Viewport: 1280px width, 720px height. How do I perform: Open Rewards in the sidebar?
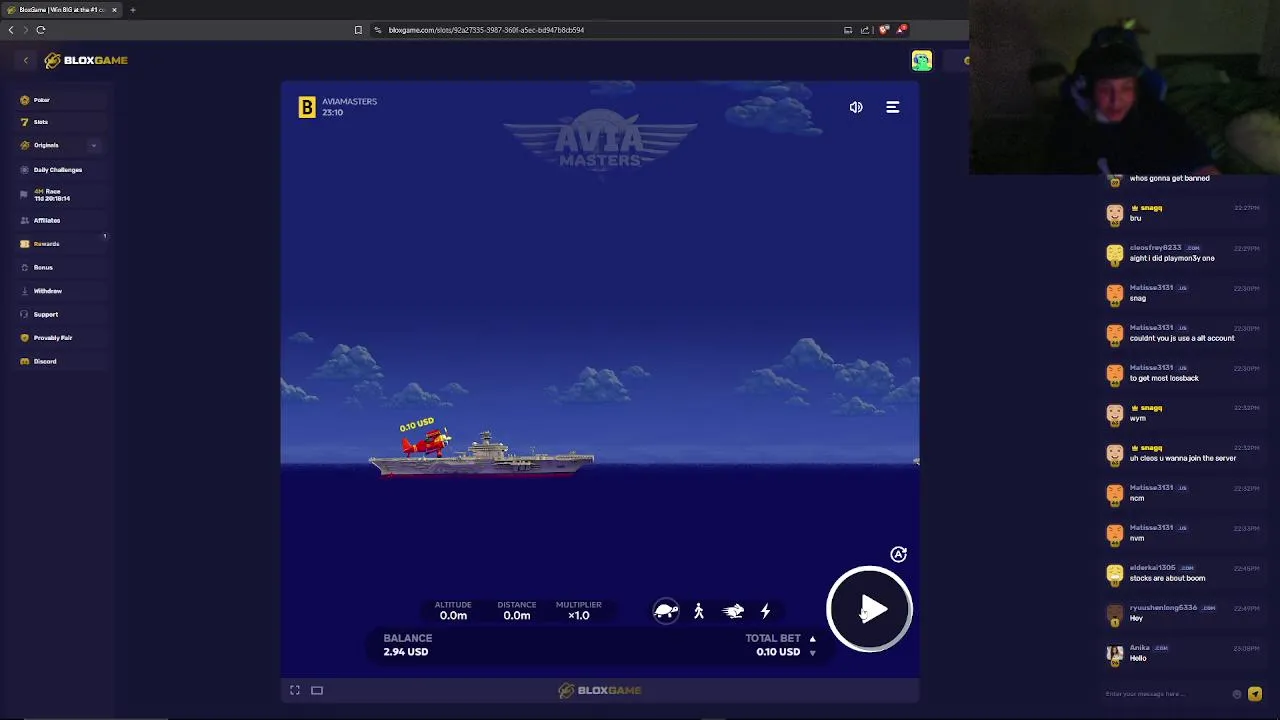[x=60, y=244]
